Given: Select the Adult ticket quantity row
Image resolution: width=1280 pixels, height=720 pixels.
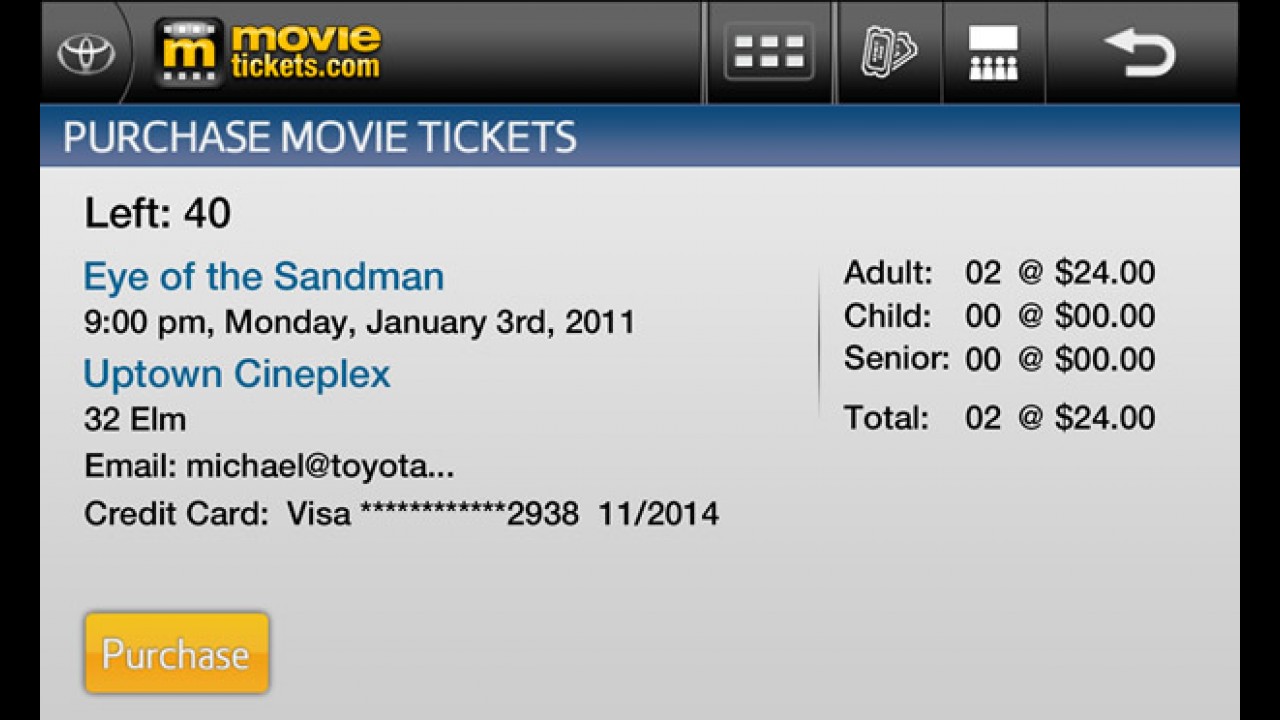Looking at the screenshot, I should tap(999, 272).
